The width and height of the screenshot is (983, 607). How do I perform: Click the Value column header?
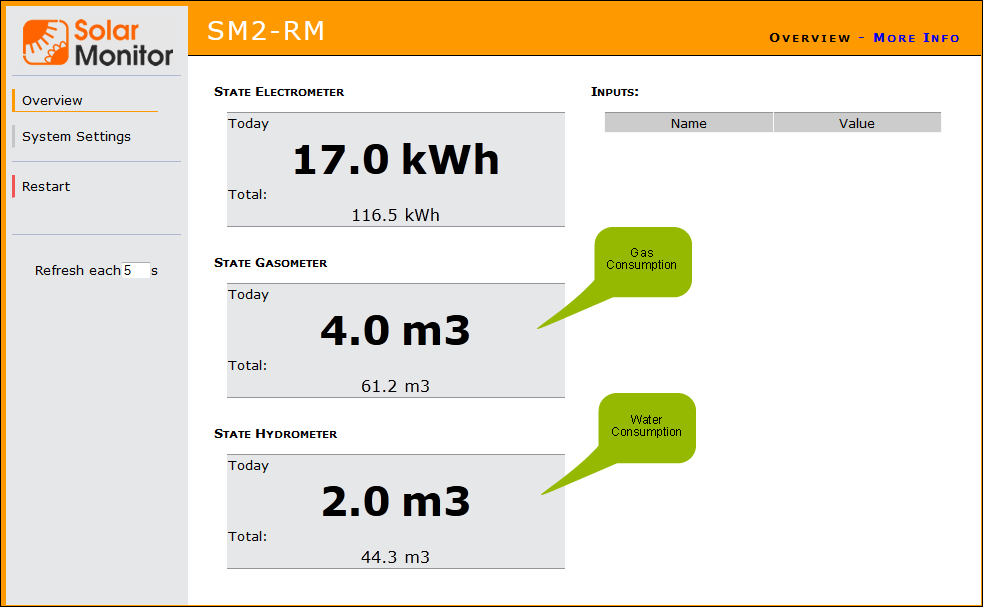click(x=856, y=123)
